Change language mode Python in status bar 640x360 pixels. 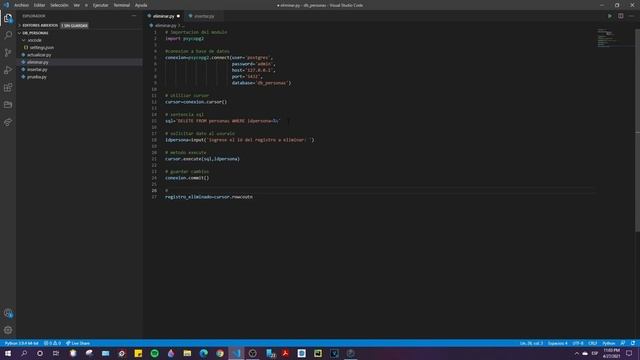pos(609,343)
